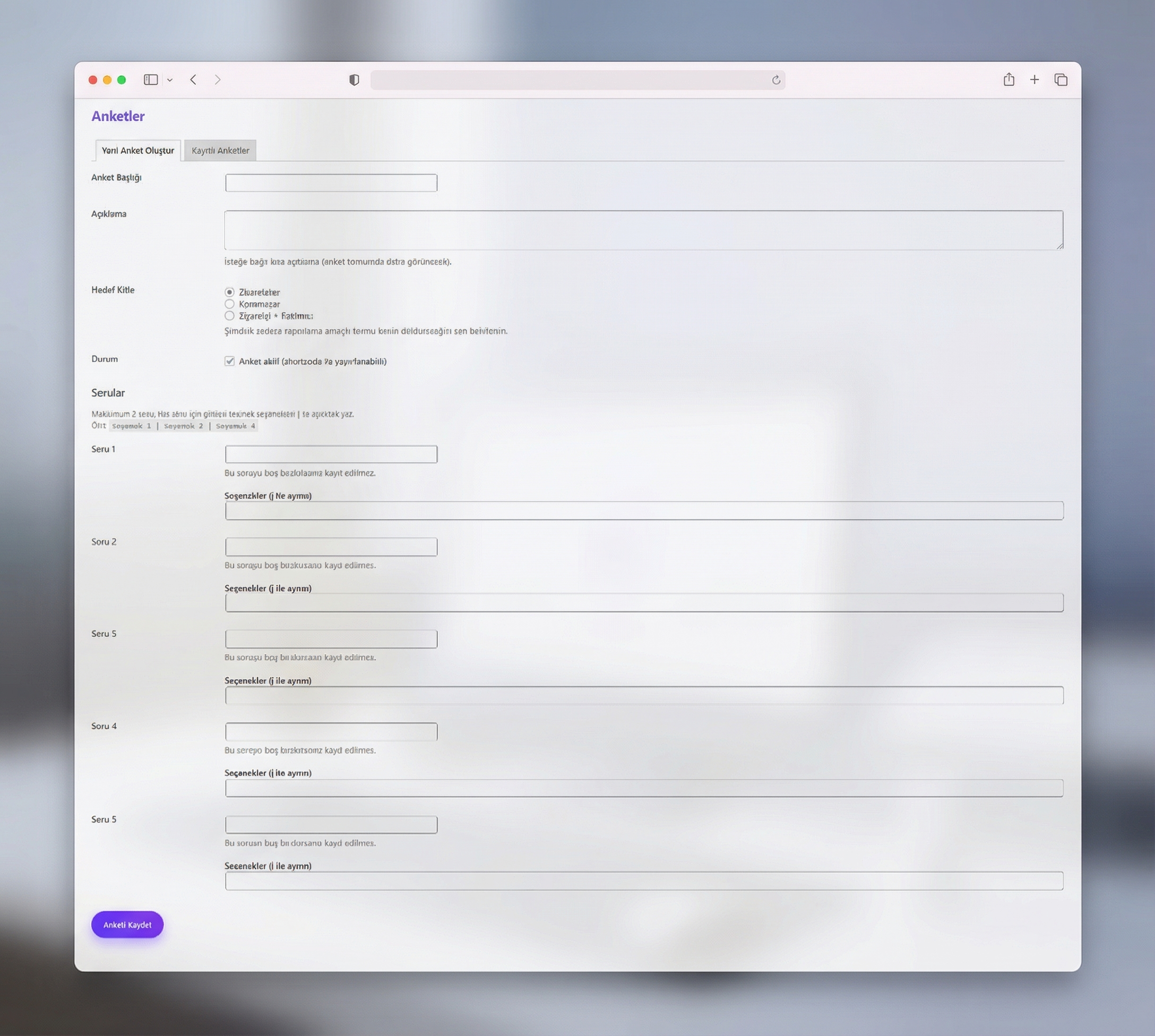Open the share icon in toolbar

1009,79
